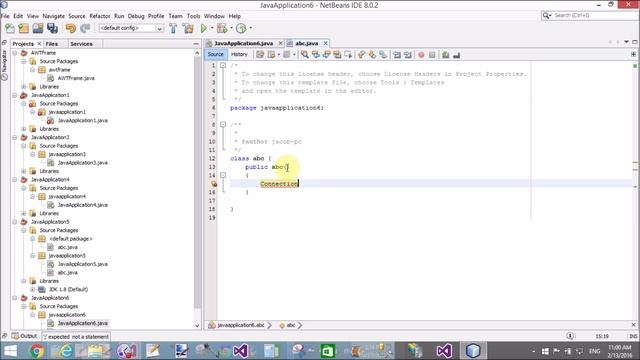Toggle Rectangular Selection in editor toolbar
Screen dimensions: 640x360
pos(348,55)
